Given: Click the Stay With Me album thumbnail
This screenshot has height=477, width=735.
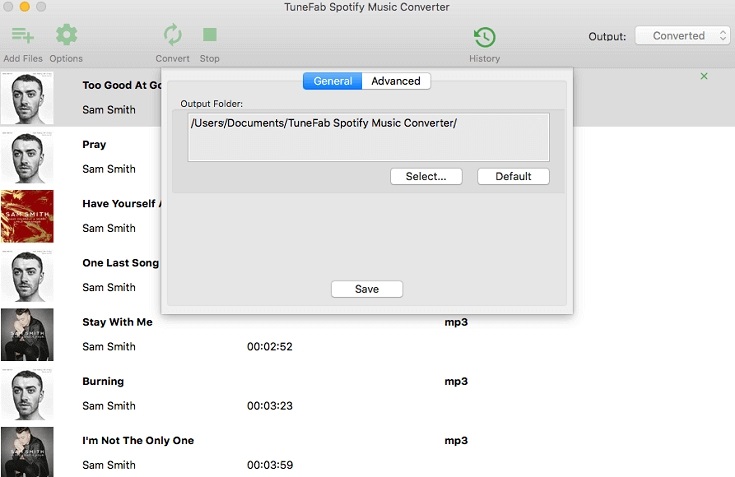Looking at the screenshot, I should pos(27,335).
